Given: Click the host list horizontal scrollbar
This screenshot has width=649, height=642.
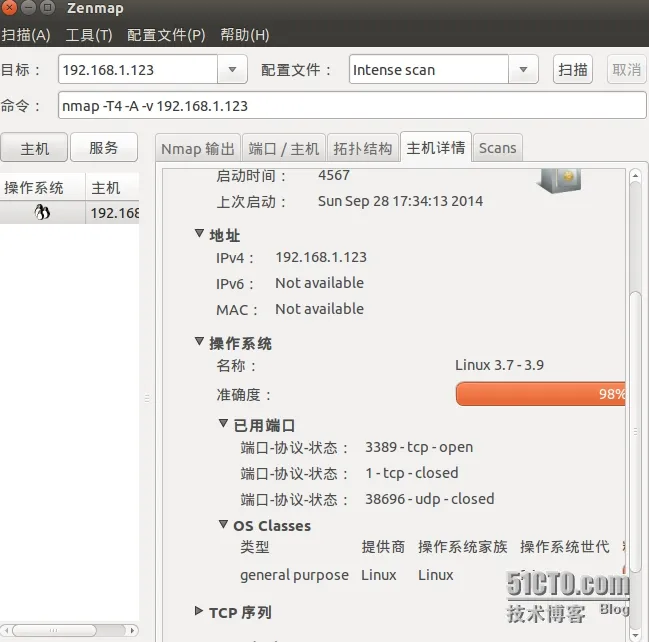Looking at the screenshot, I should pos(55,630).
